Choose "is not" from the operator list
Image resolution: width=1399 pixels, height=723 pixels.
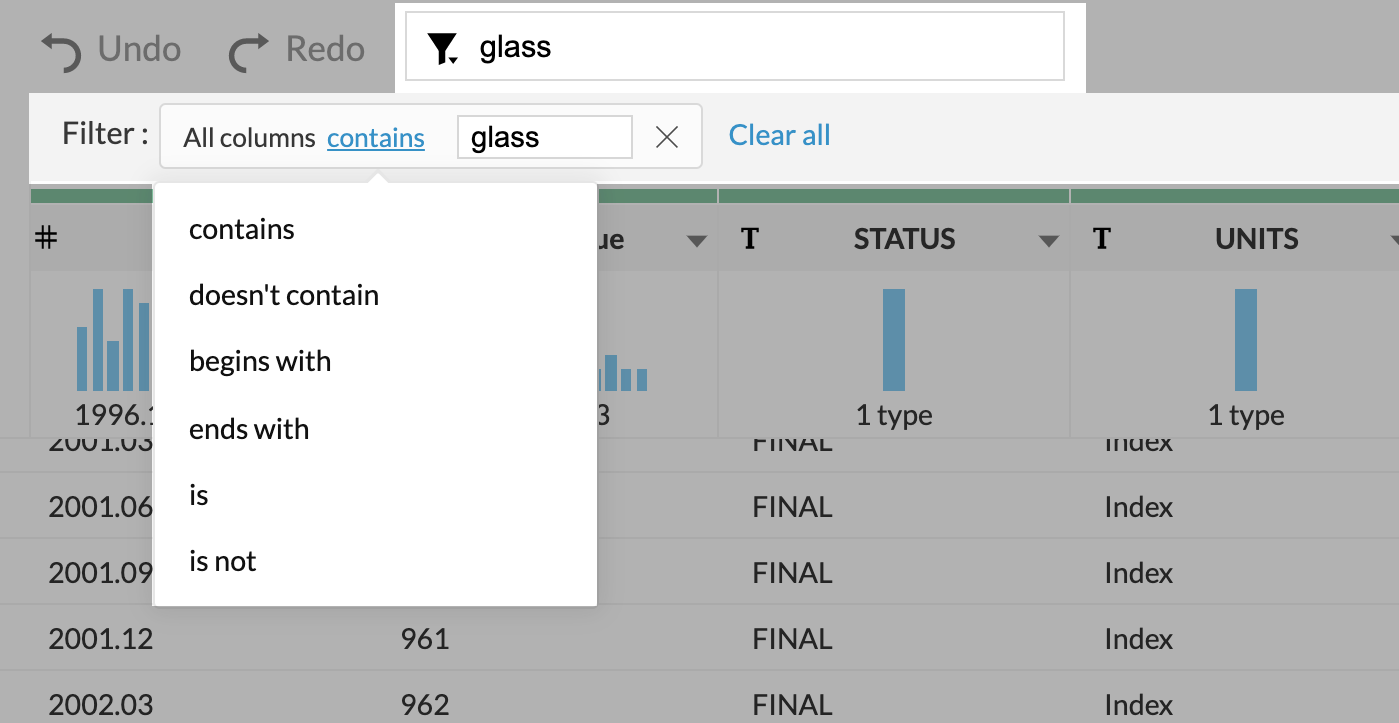[x=223, y=562]
